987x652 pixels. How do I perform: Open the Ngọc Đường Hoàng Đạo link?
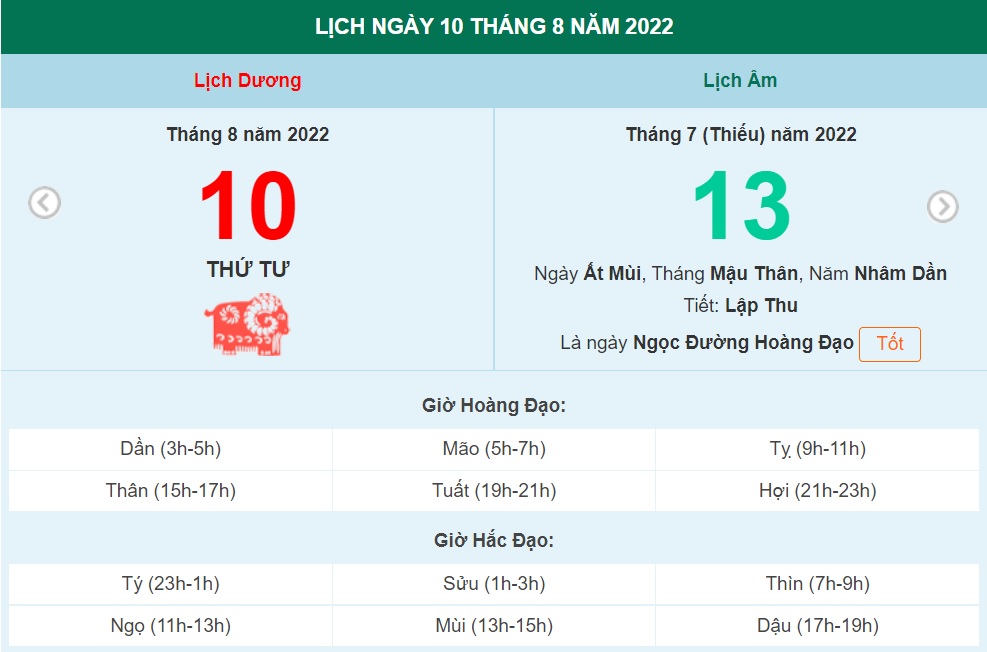744,342
